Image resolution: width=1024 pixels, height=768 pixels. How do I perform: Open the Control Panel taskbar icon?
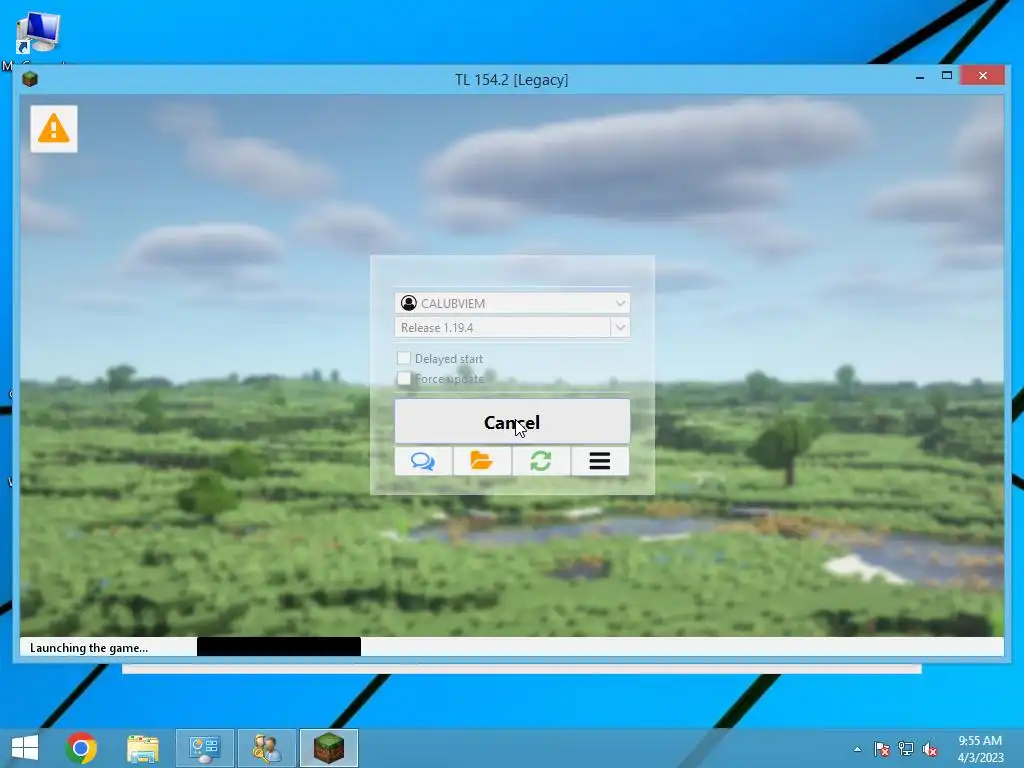click(x=204, y=748)
